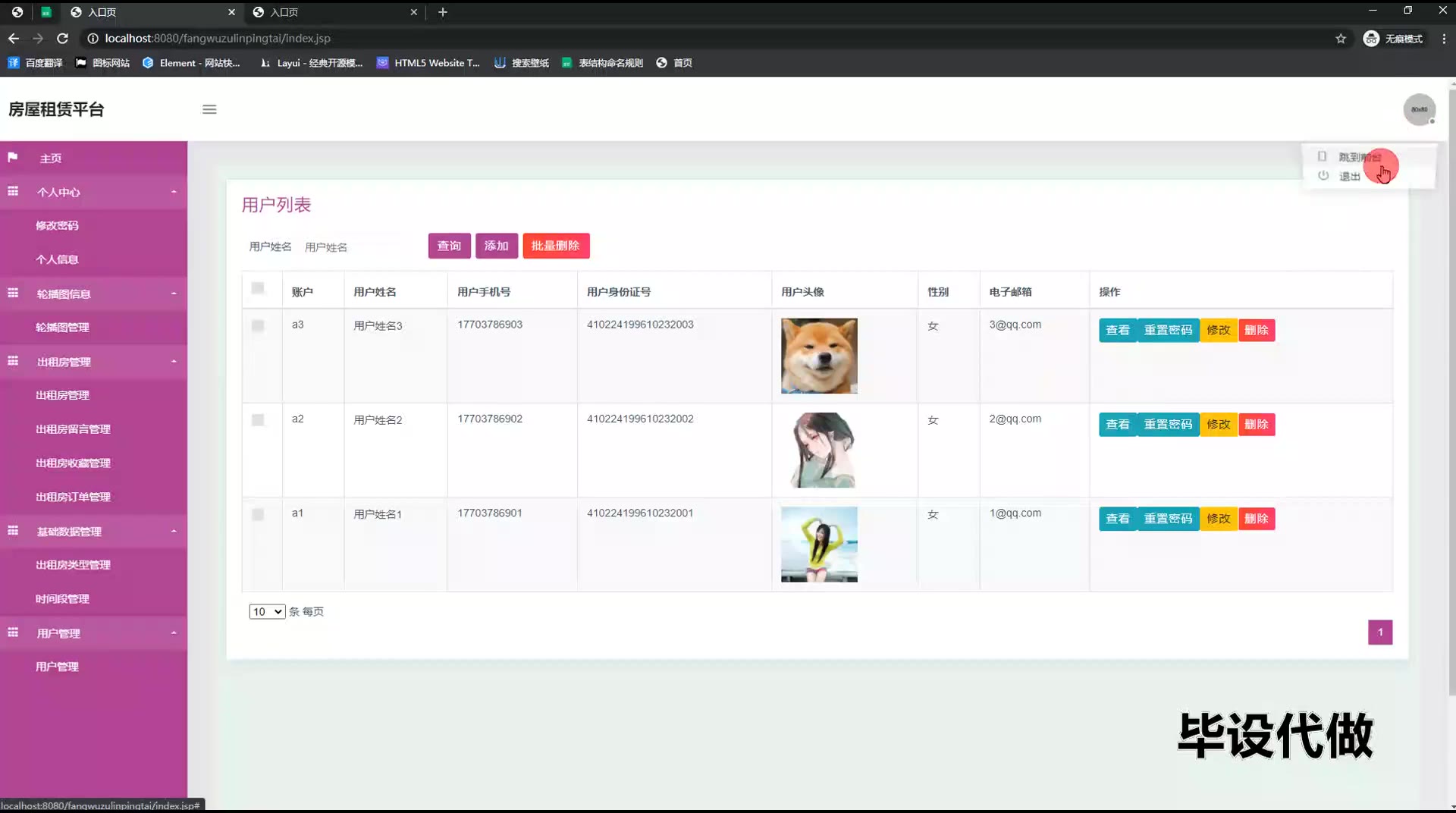Open a new browser tab with plus icon
Image resolution: width=1456 pixels, height=813 pixels.
[443, 12]
